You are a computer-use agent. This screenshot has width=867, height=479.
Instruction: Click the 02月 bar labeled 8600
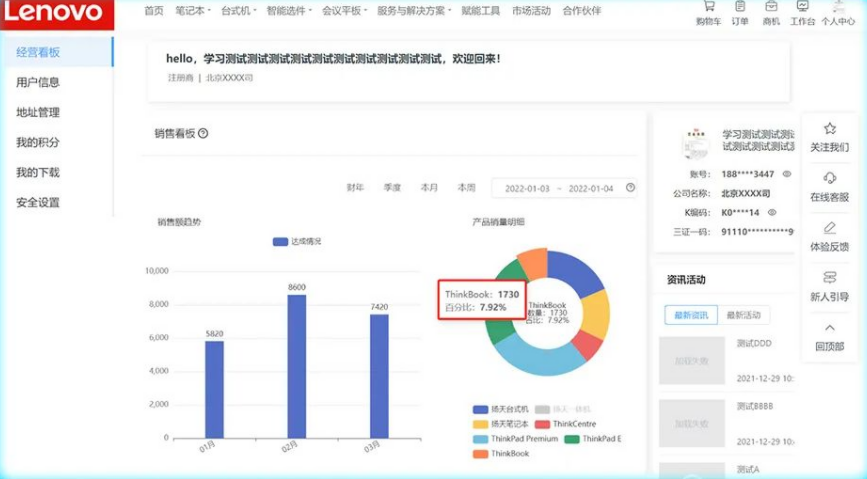click(297, 366)
